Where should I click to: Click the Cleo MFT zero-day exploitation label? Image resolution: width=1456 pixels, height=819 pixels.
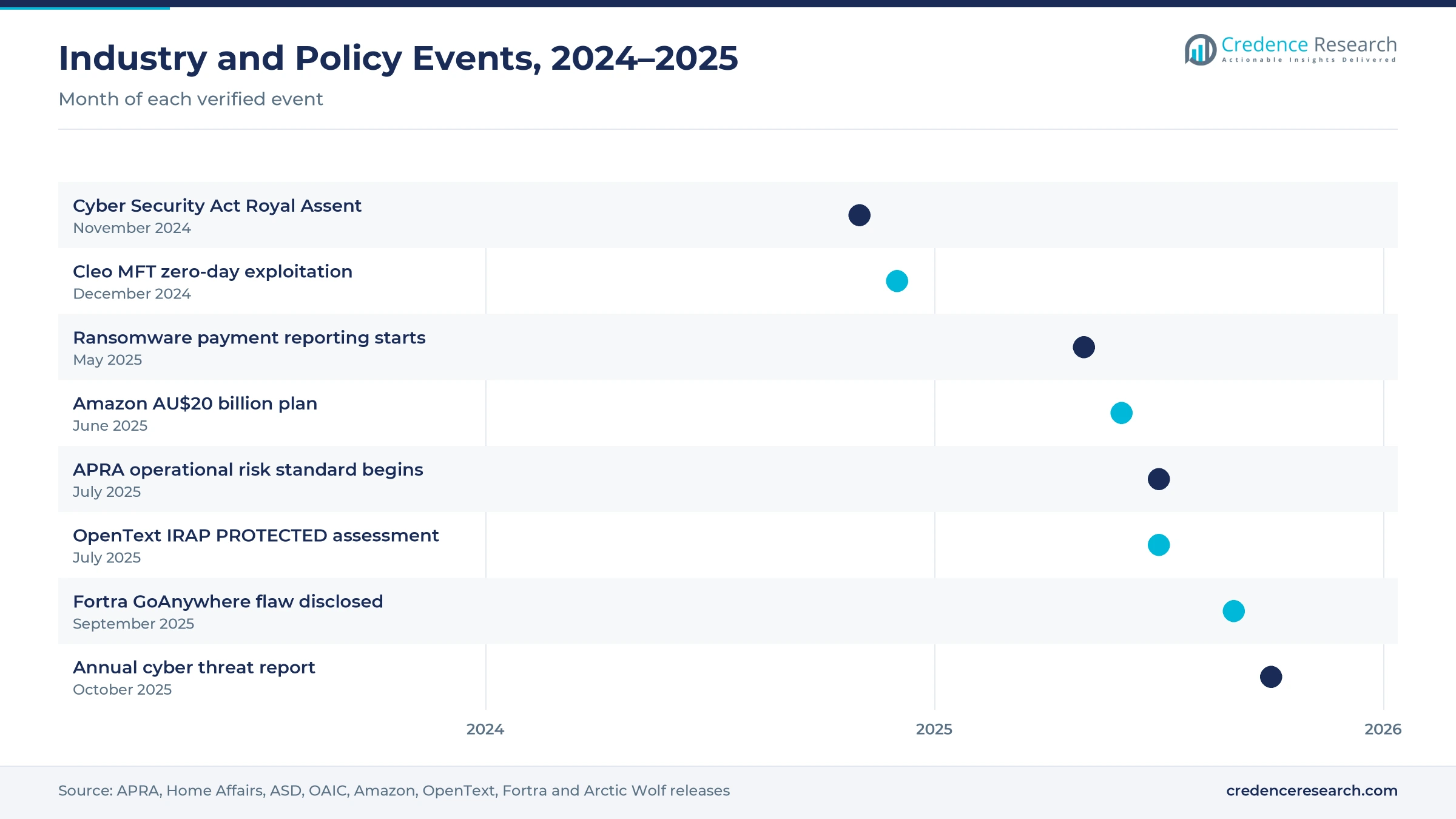[212, 272]
